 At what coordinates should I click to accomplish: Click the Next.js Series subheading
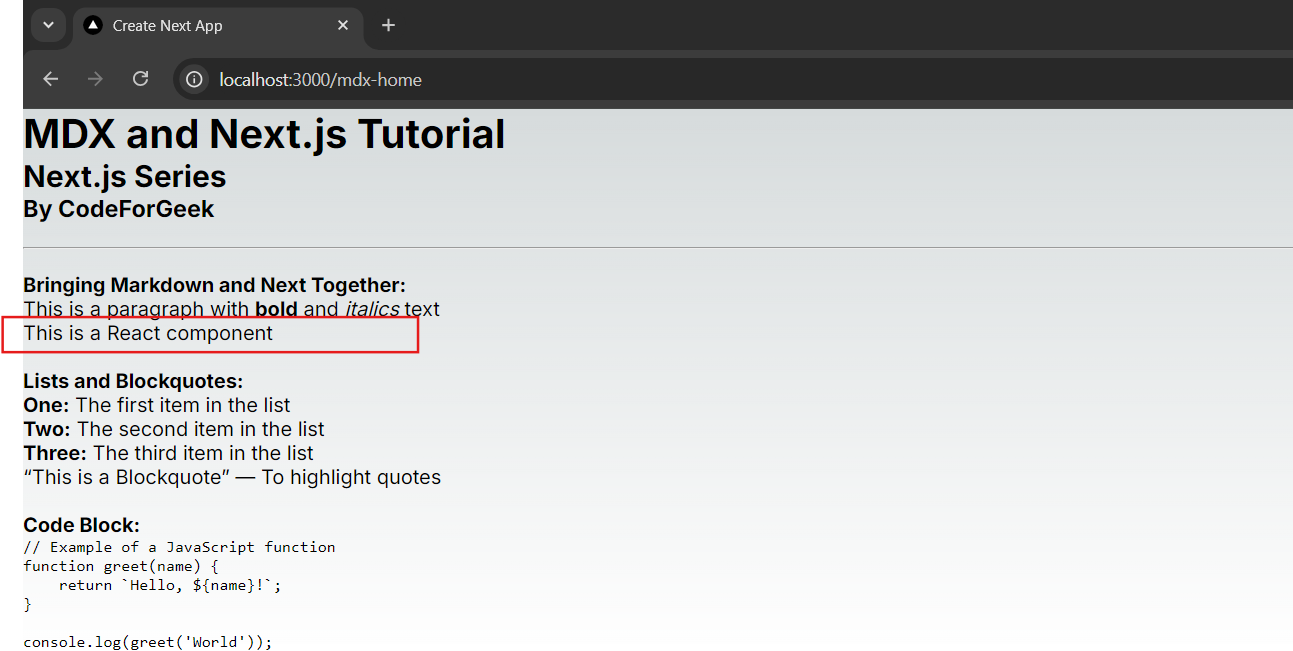coord(125,176)
